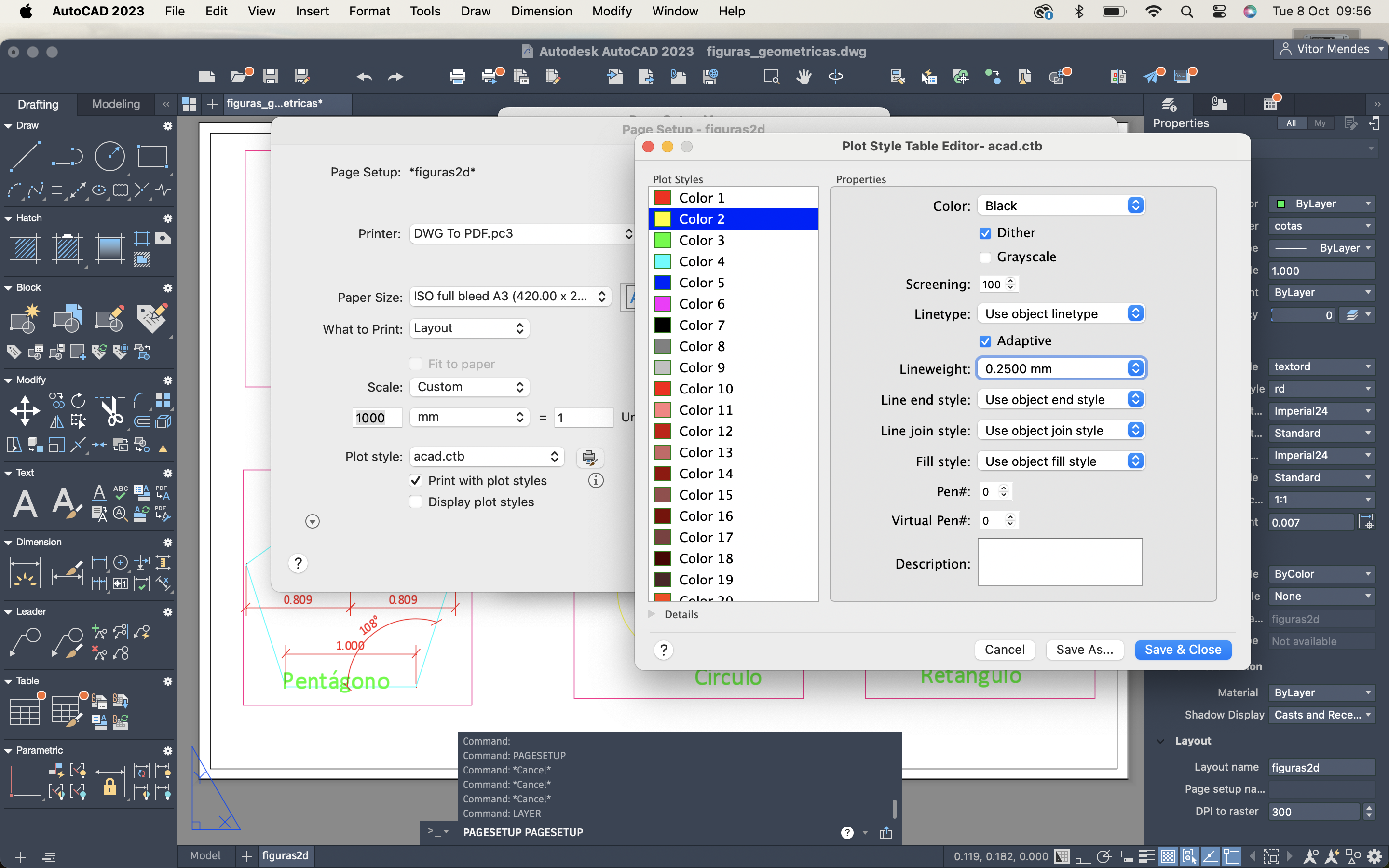Screen dimensions: 1389x868
Task: Toggle the Dither checkbox
Action: [x=985, y=233]
